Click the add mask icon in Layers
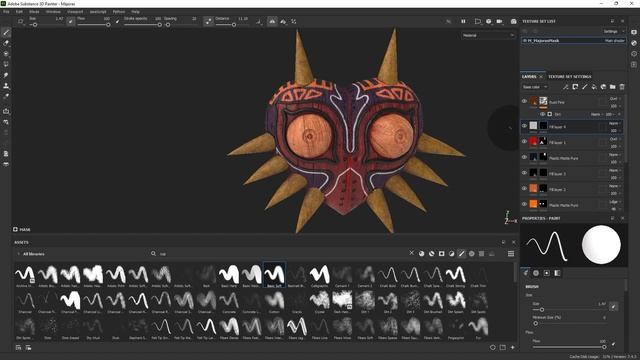This screenshot has height=360, width=640. point(575,87)
